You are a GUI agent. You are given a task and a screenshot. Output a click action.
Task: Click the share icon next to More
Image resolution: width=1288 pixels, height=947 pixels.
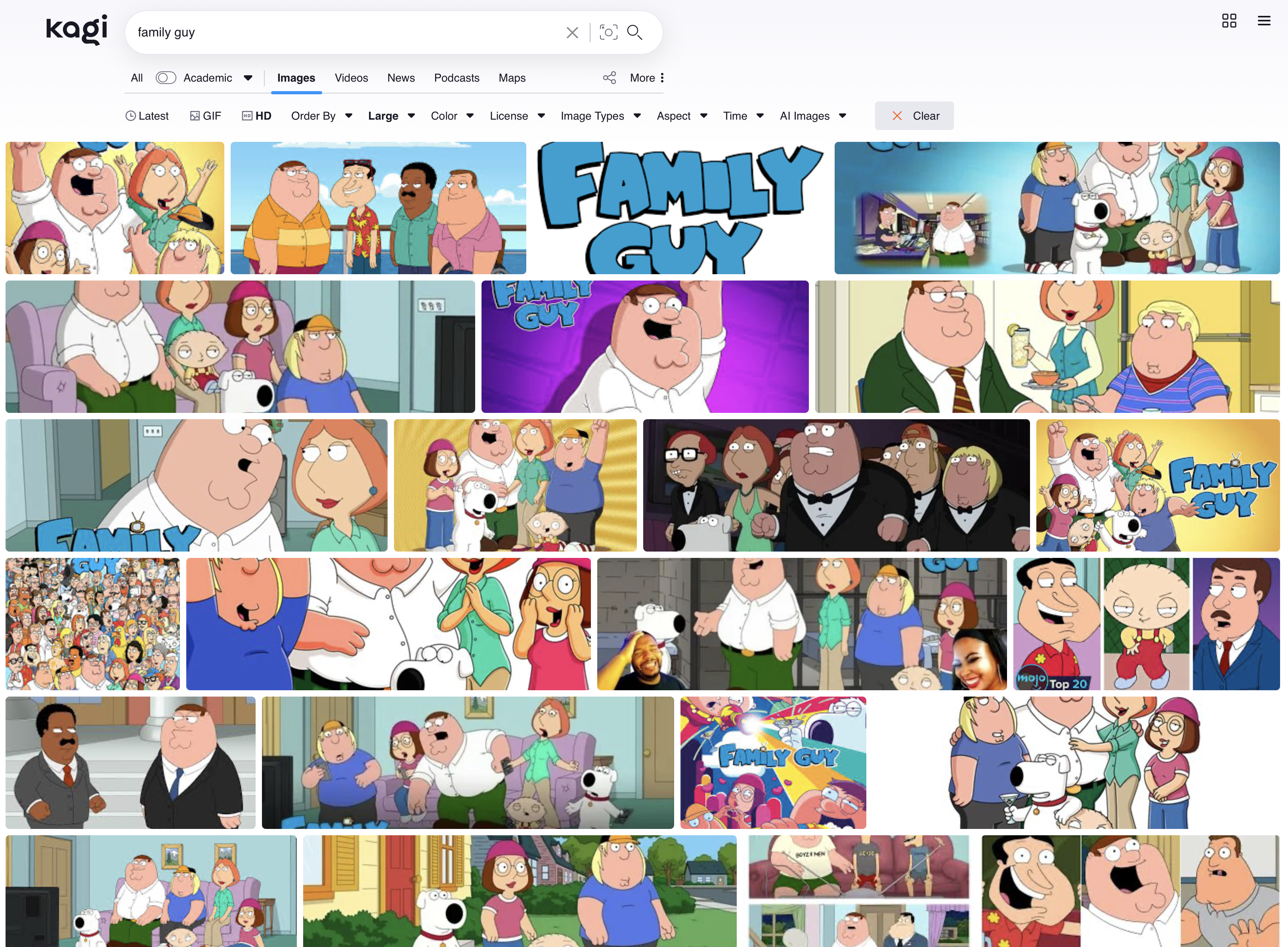pyautogui.click(x=609, y=78)
